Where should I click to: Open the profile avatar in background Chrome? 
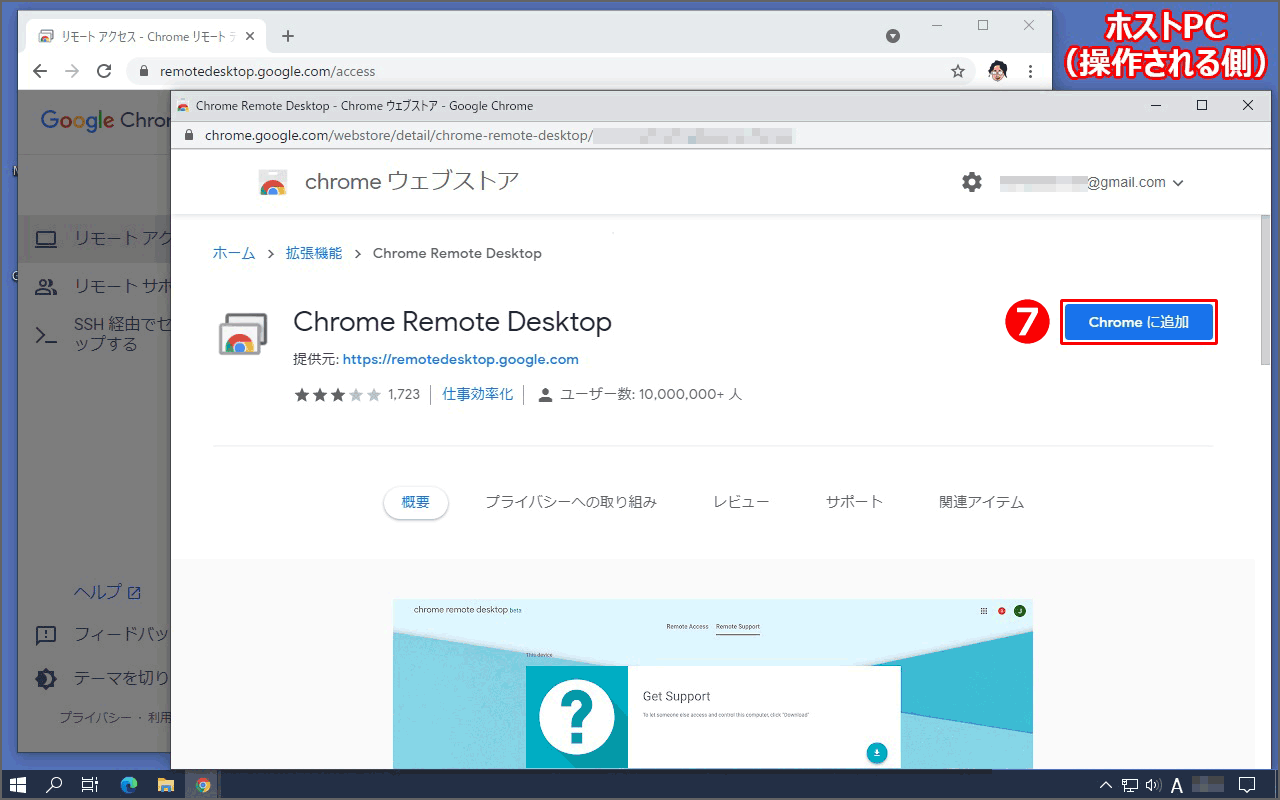tap(997, 71)
